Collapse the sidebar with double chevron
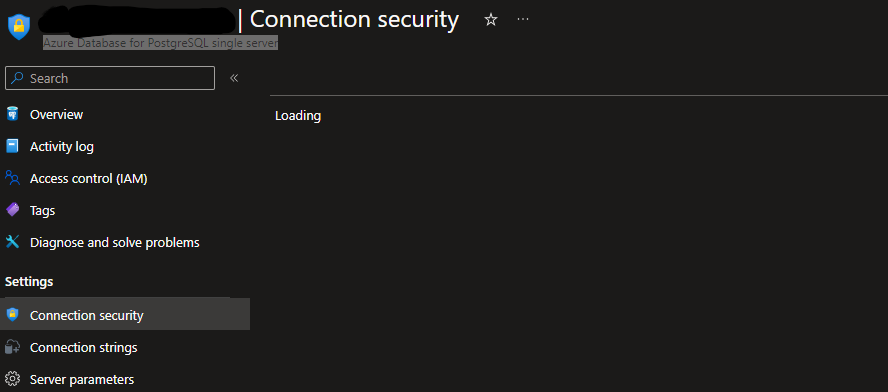 234,78
